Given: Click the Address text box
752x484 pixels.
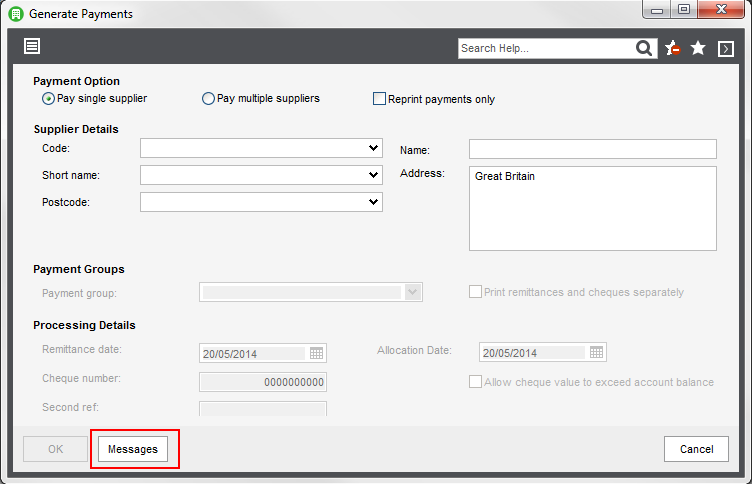Looking at the screenshot, I should pos(593,208).
